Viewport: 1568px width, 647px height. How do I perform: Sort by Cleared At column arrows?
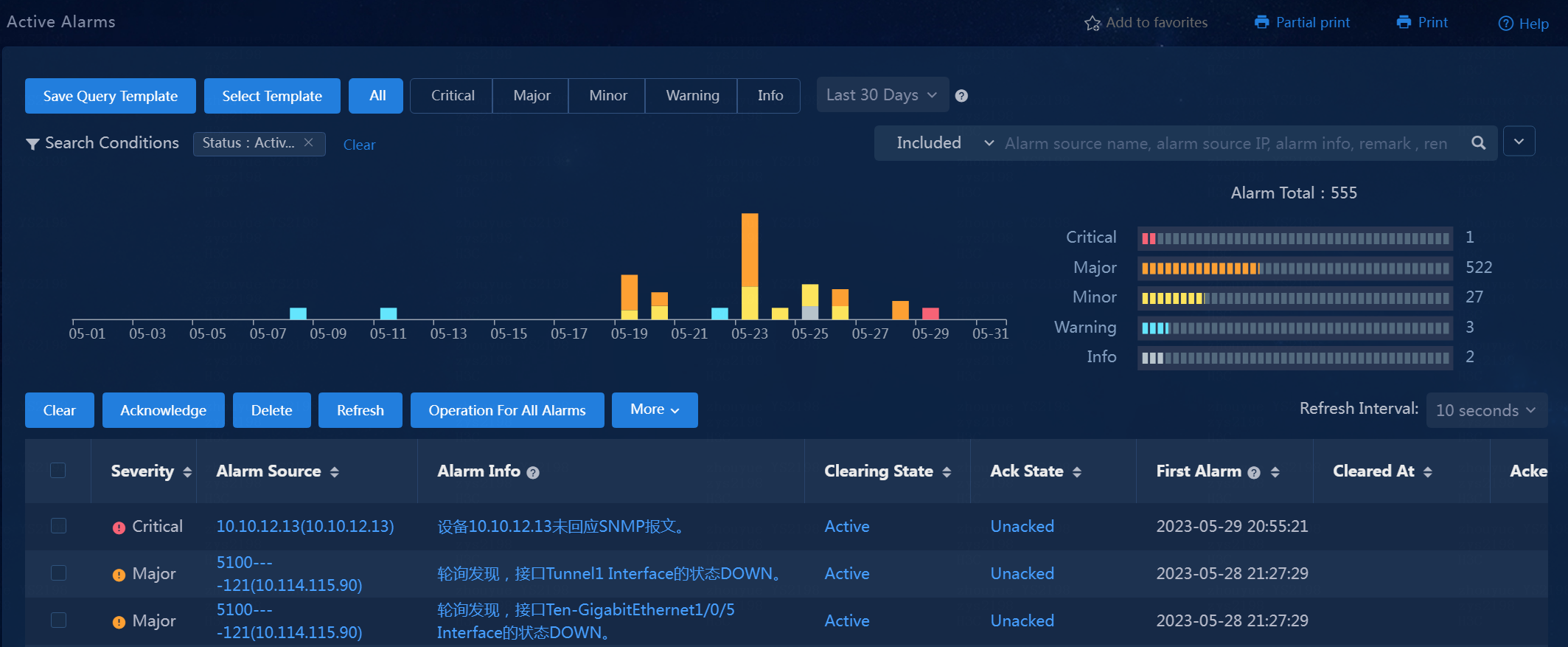coord(1428,472)
